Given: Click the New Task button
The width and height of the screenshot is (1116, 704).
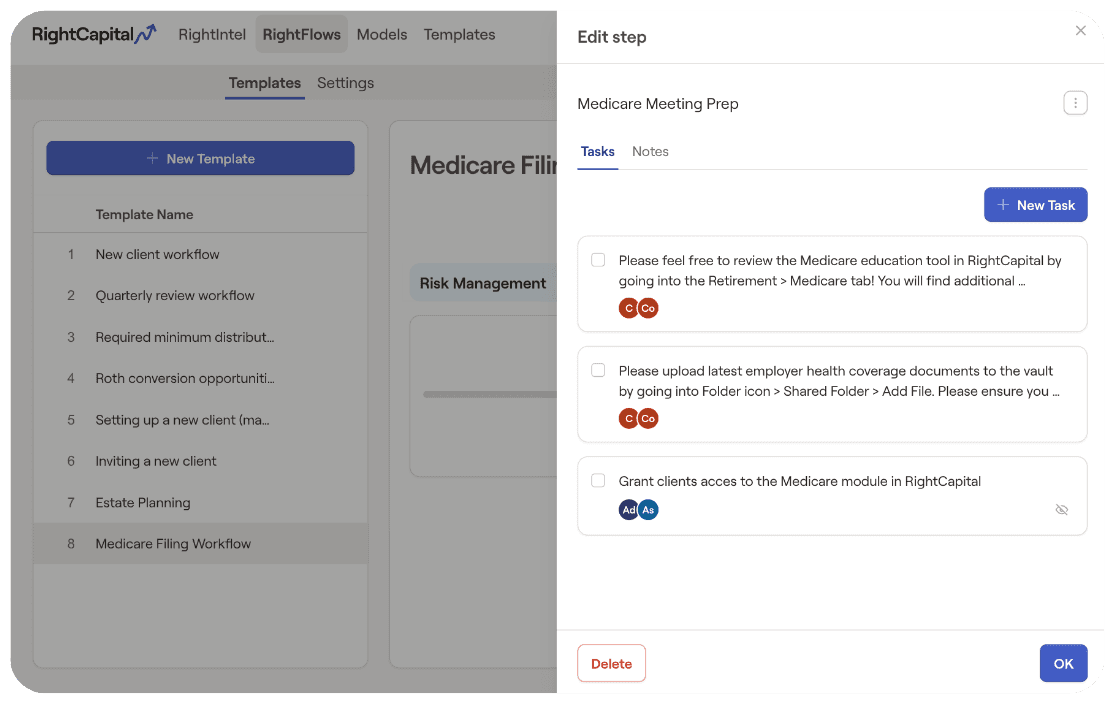Looking at the screenshot, I should point(1035,205).
